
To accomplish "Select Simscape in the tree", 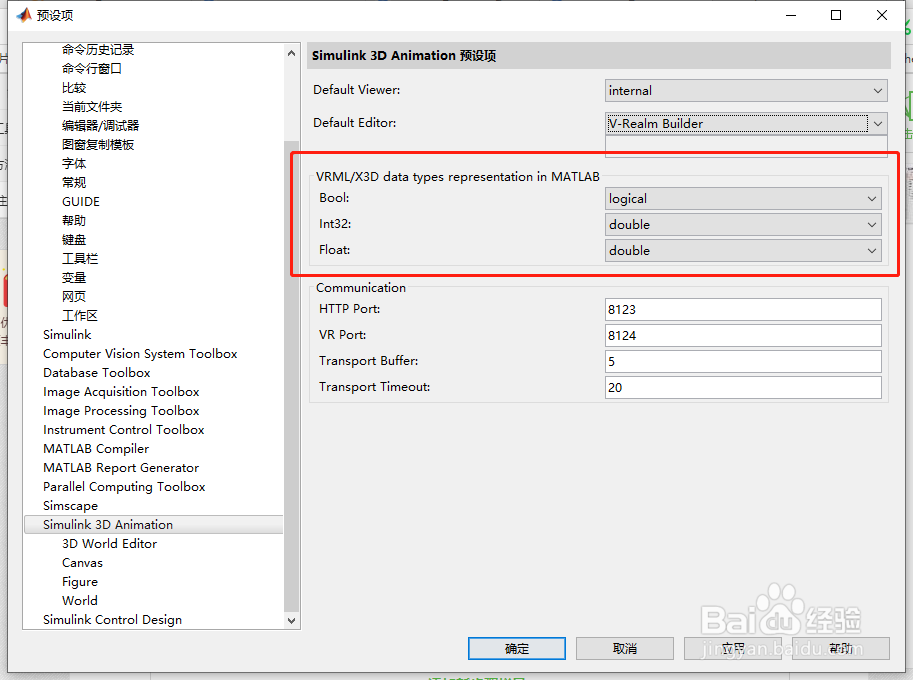I will [x=70, y=505].
